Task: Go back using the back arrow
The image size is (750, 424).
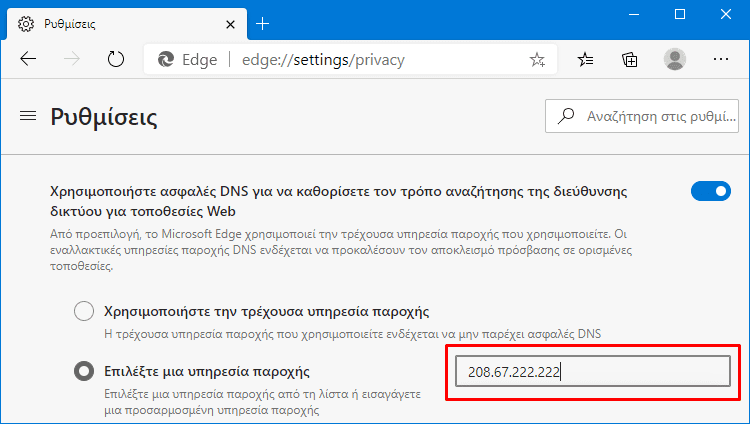Action: [28, 59]
